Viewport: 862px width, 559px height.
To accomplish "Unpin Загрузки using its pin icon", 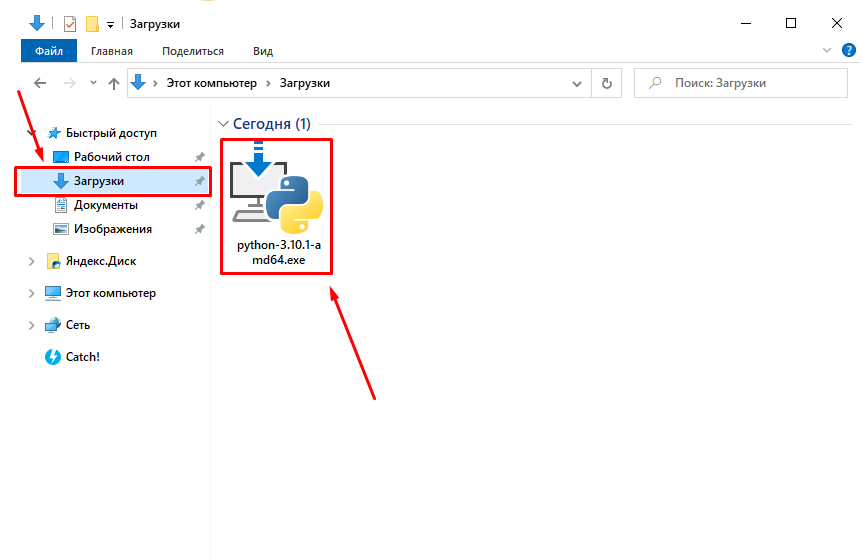I will click(200, 181).
